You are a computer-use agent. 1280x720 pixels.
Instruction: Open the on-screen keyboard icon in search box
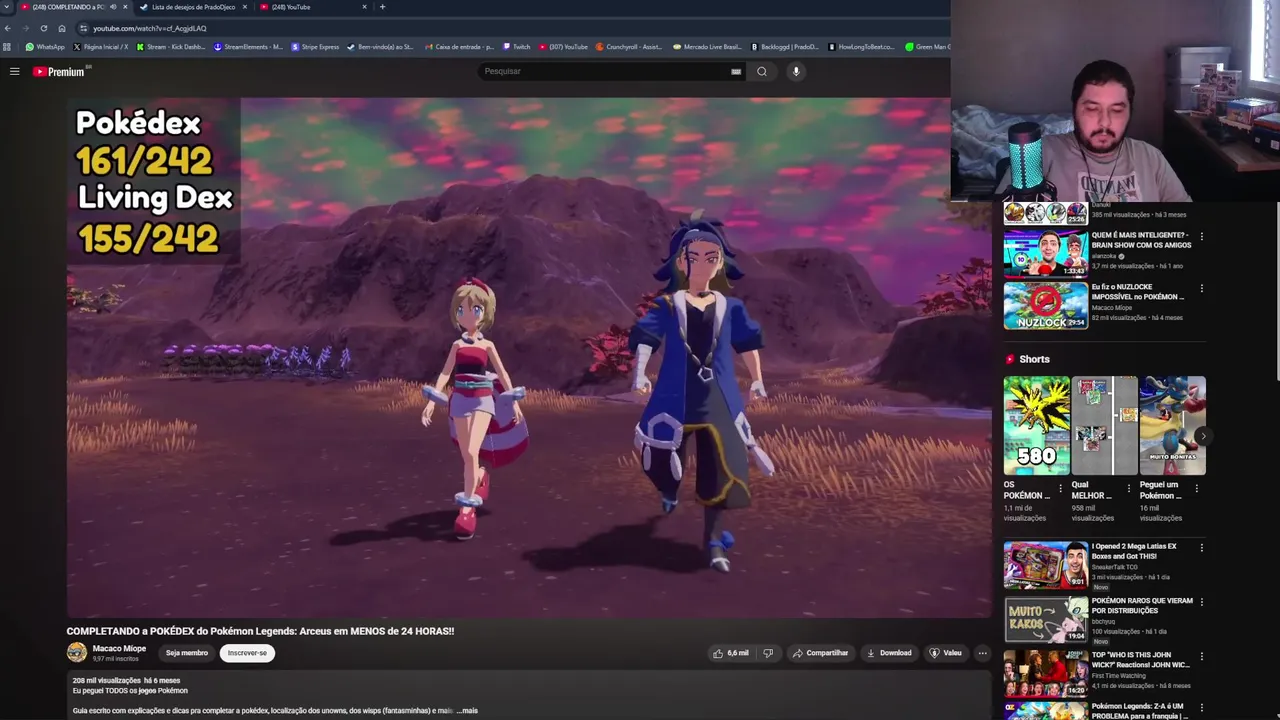pos(736,71)
